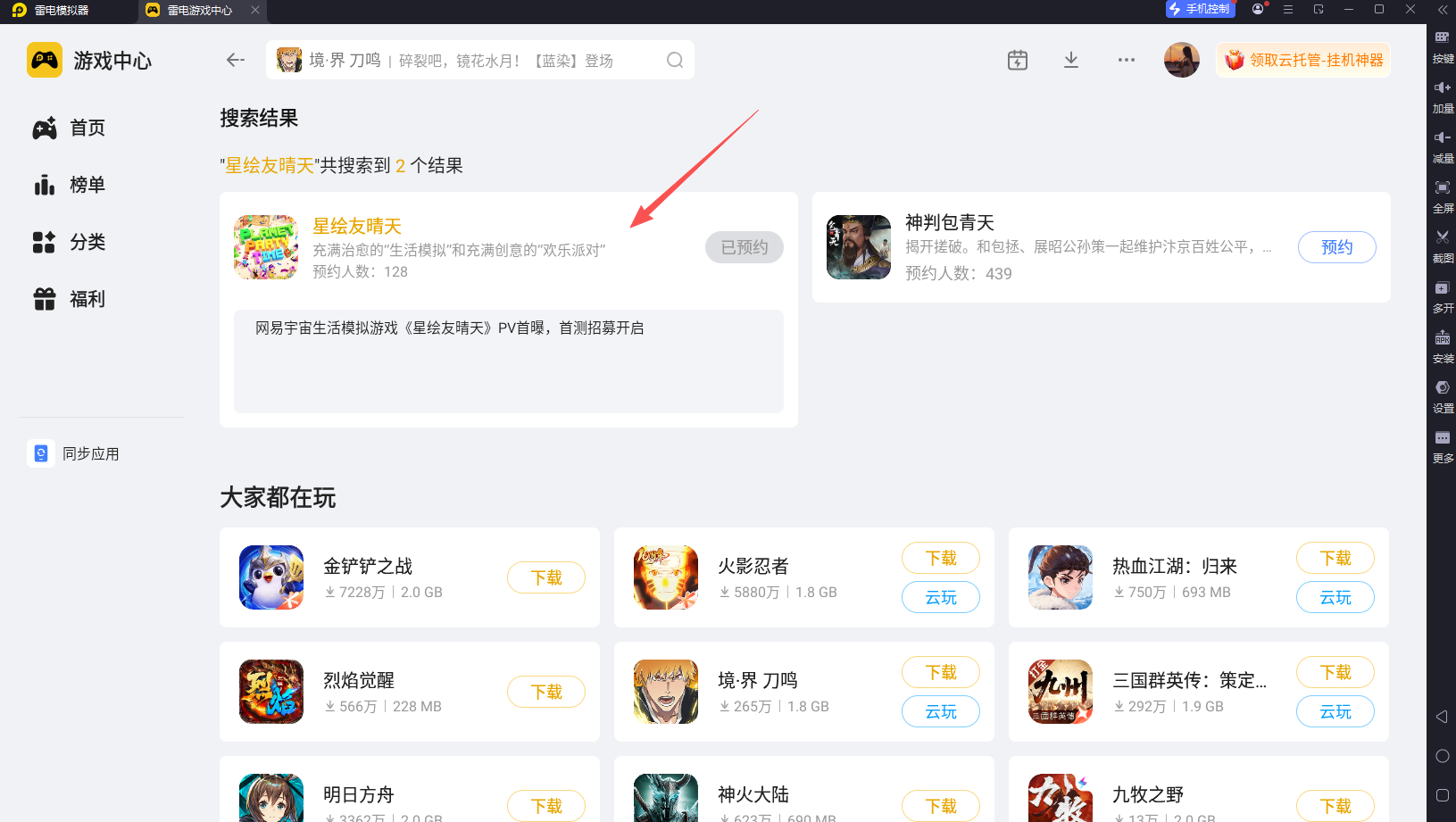Open the calendar reservation icon in header
Screen dimensions: 1456x822
pyautogui.click(x=1018, y=60)
